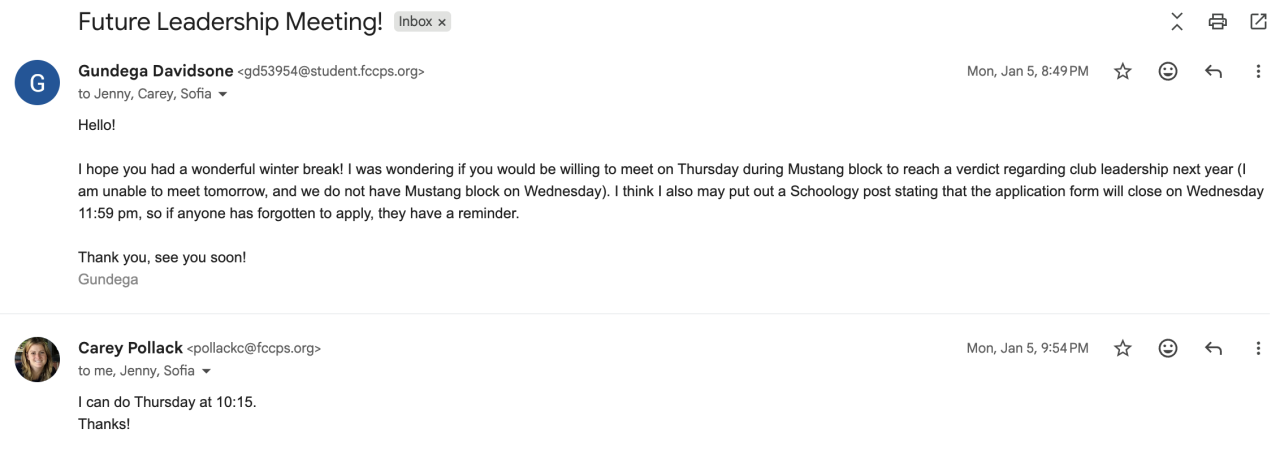Reply to Carey Pollack's message

(1213, 348)
